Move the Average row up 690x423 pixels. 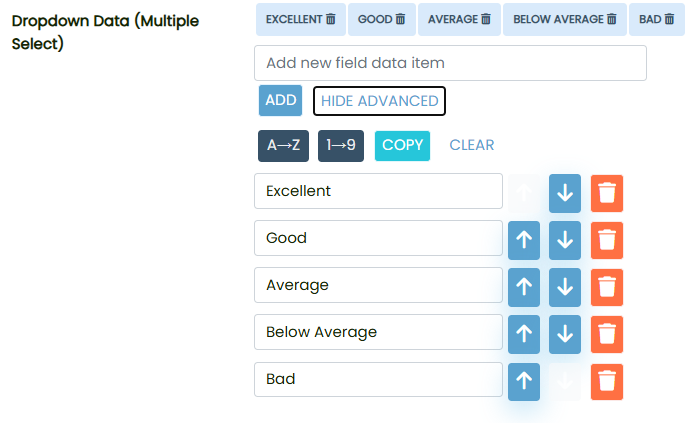click(x=524, y=287)
